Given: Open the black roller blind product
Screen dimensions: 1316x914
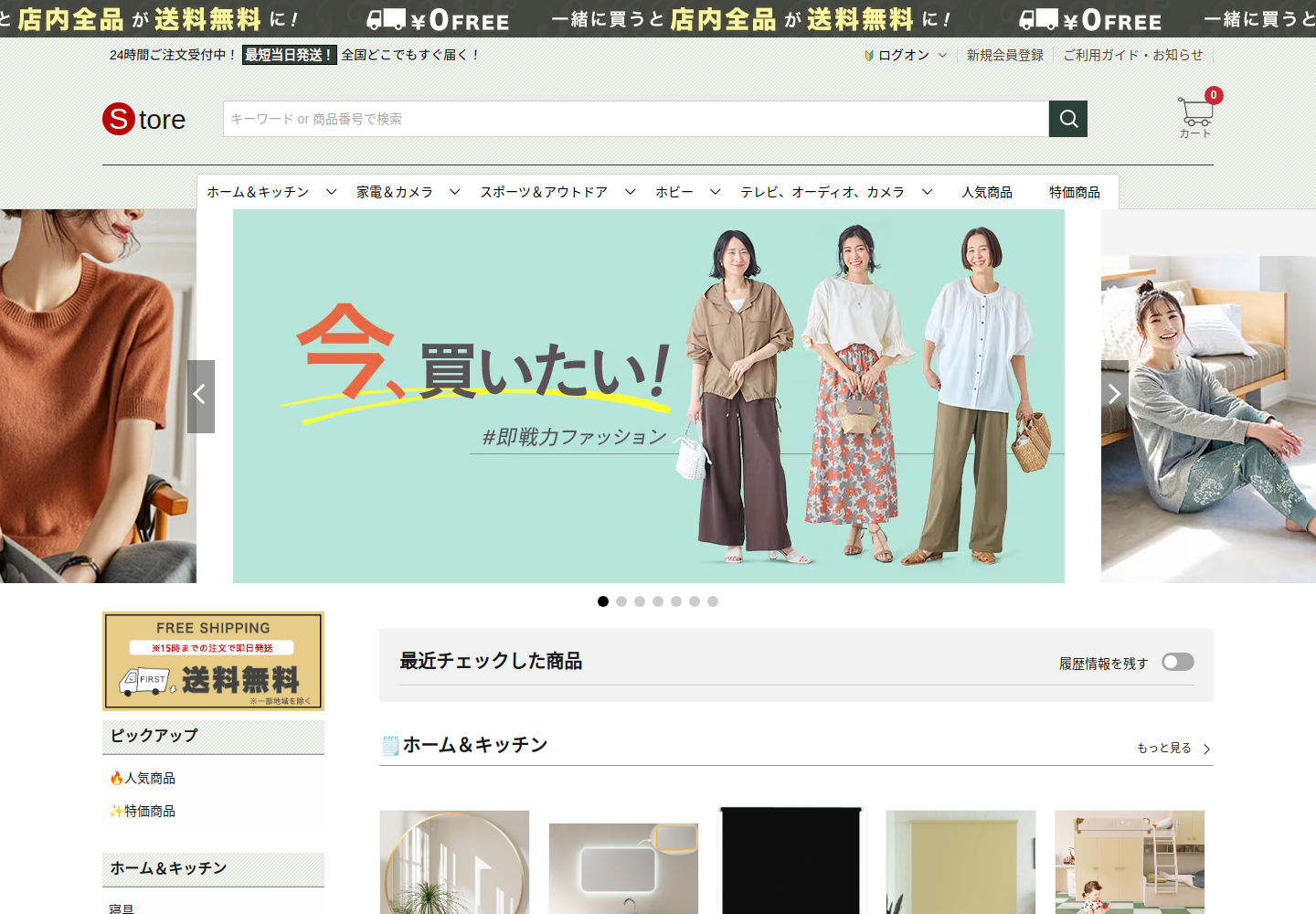Looking at the screenshot, I should [x=791, y=861].
